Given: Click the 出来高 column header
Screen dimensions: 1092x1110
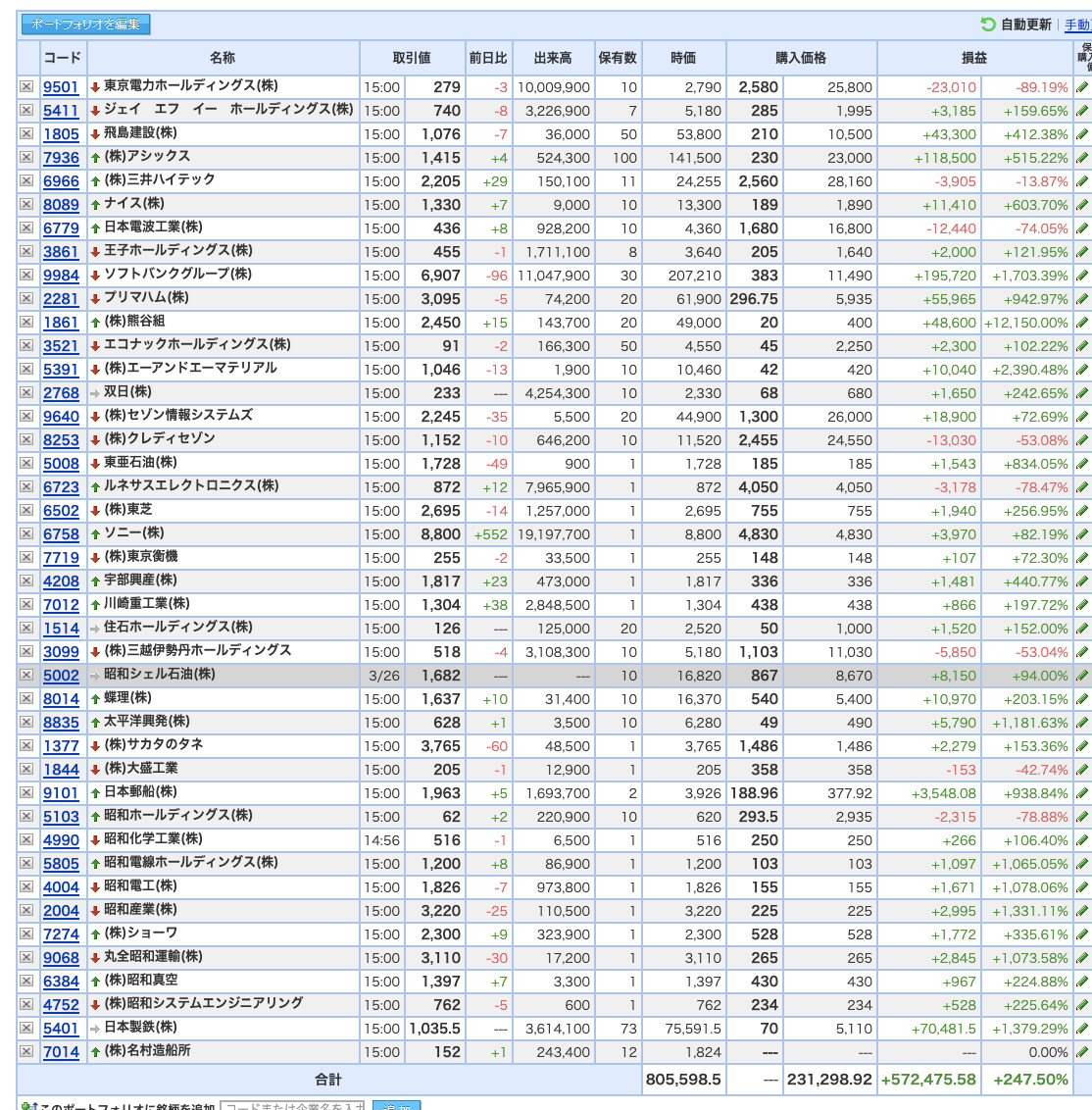Looking at the screenshot, I should pos(554,58).
